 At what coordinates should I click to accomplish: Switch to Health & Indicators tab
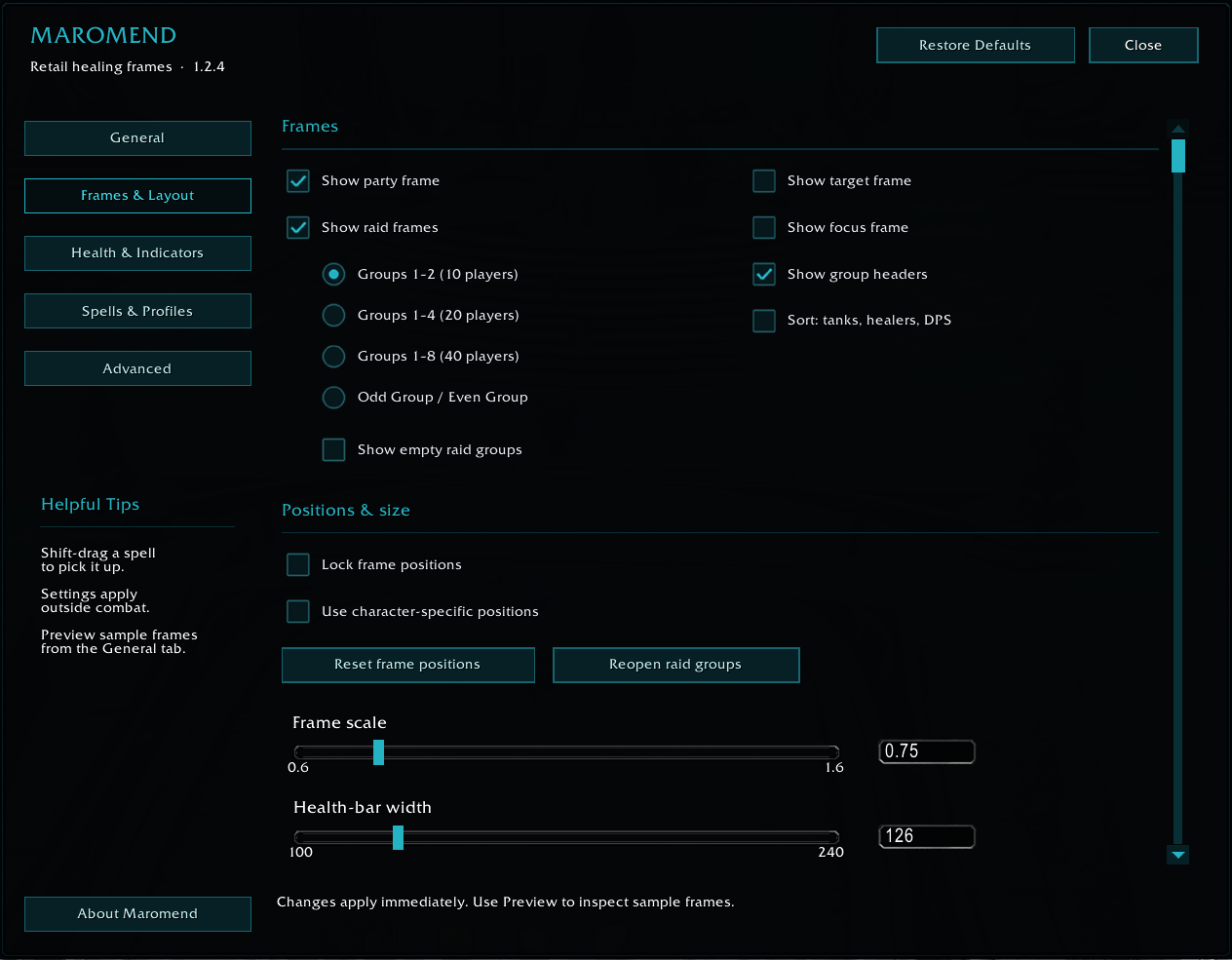click(x=137, y=253)
